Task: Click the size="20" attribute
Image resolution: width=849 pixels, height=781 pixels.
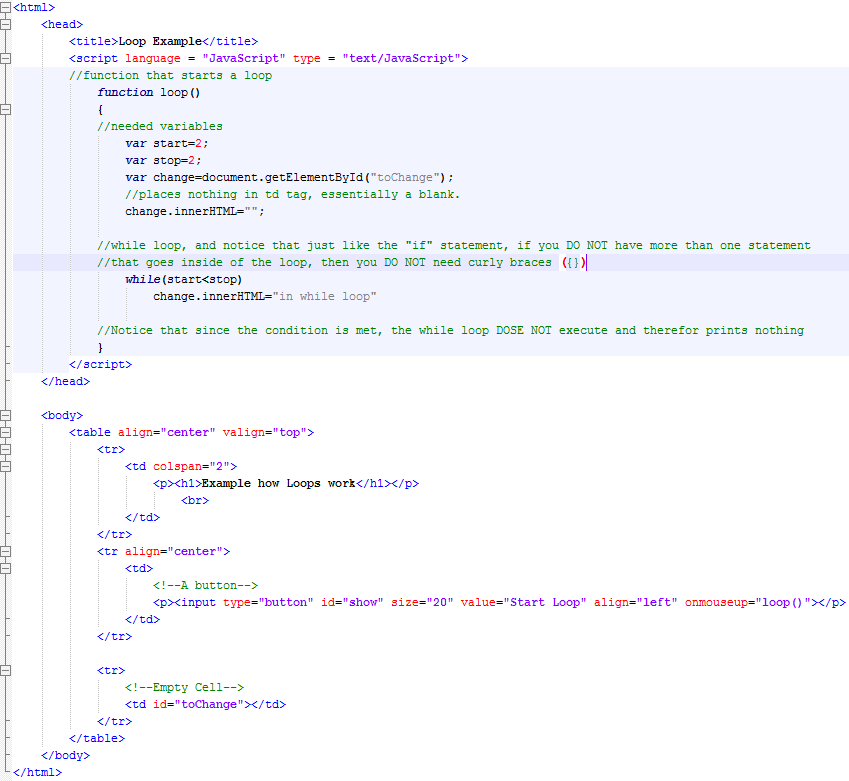Action: [x=422, y=602]
